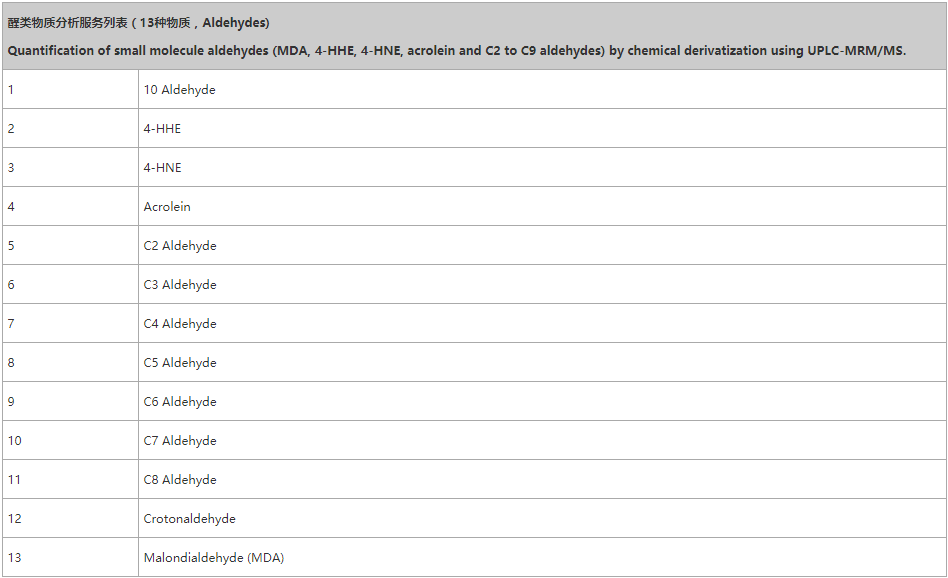Select the Acrolein cell
The image size is (948, 578).
[167, 207]
